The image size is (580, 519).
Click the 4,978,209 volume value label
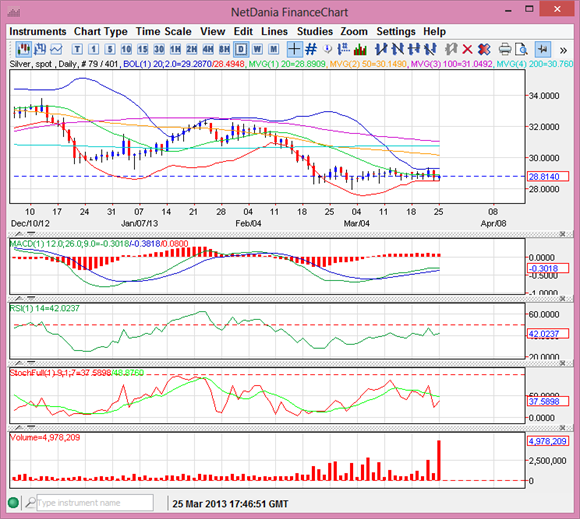coord(548,441)
